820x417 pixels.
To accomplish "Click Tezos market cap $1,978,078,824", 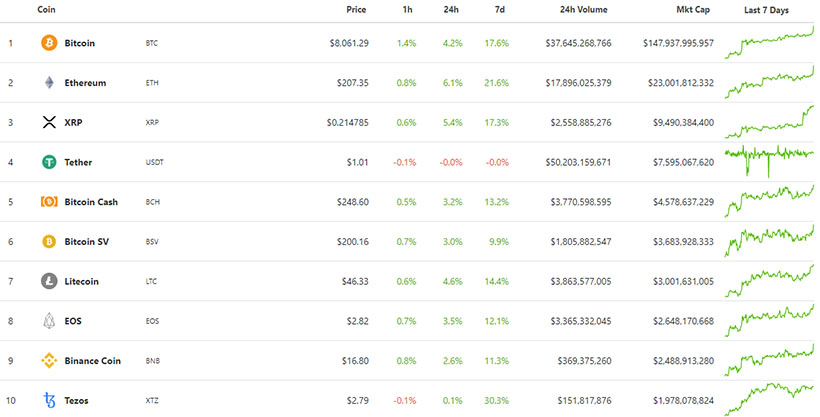I will pyautogui.click(x=684, y=401).
